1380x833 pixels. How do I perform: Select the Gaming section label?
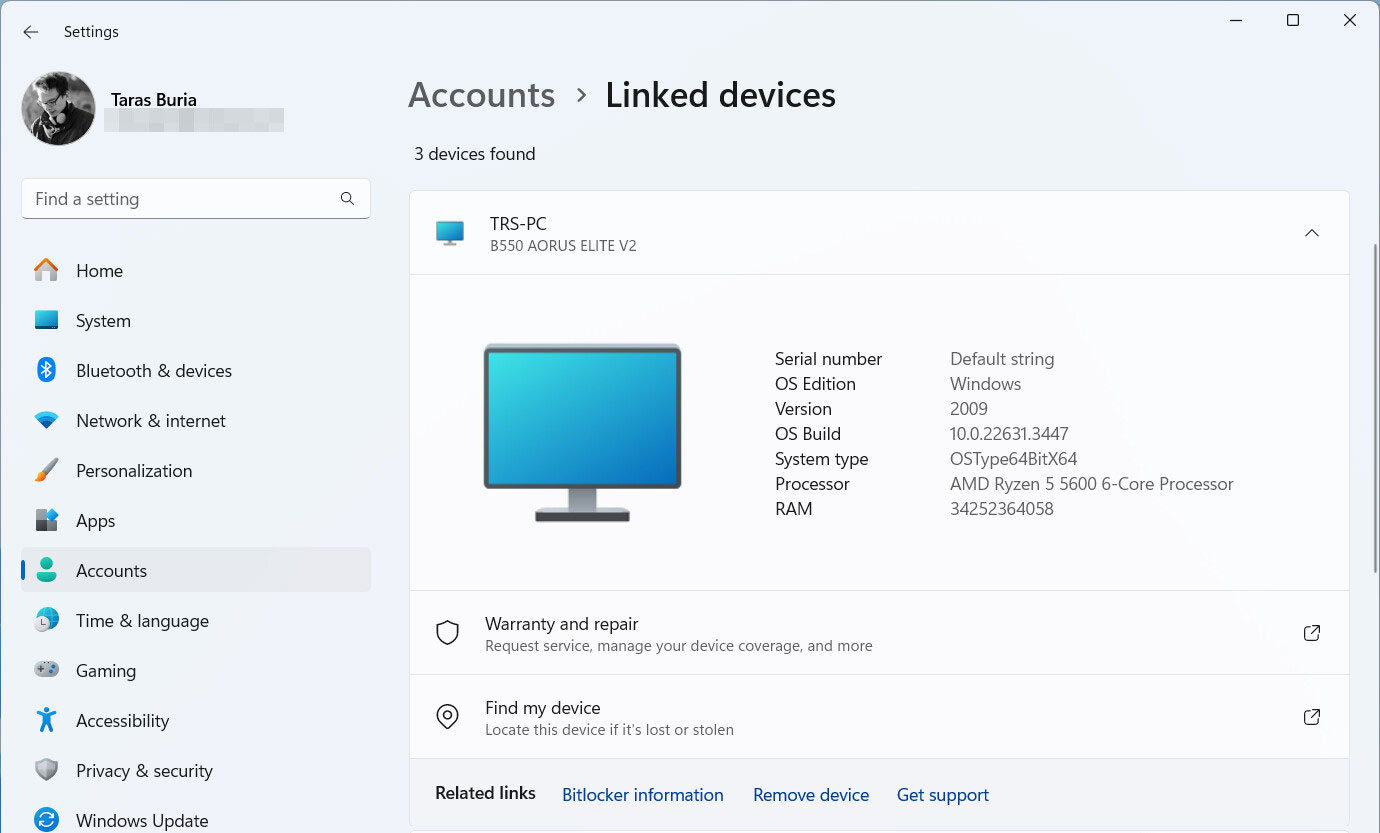pyautogui.click(x=106, y=671)
